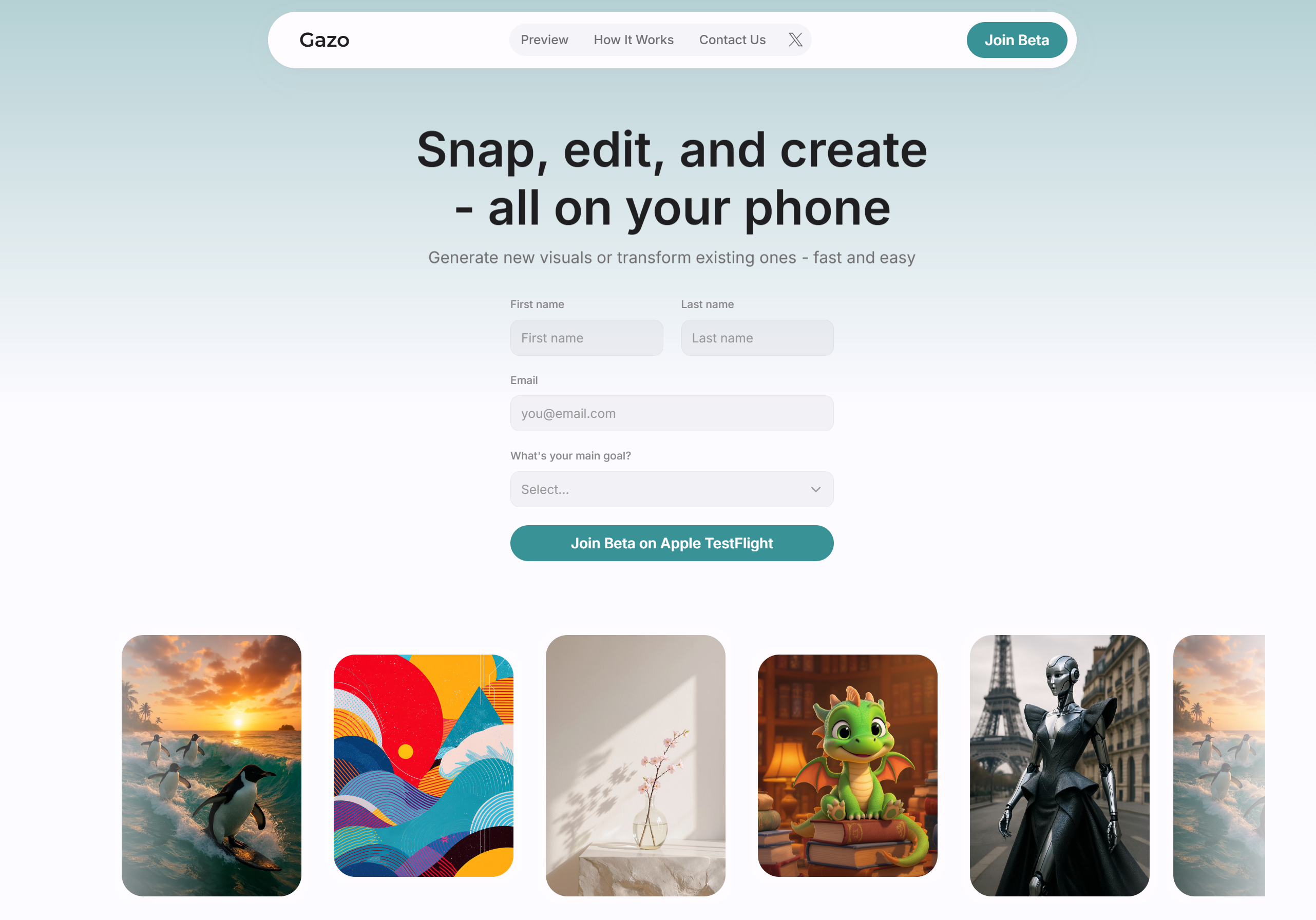Open the robot in black gown image
1316x920 pixels.
pos(1060,766)
